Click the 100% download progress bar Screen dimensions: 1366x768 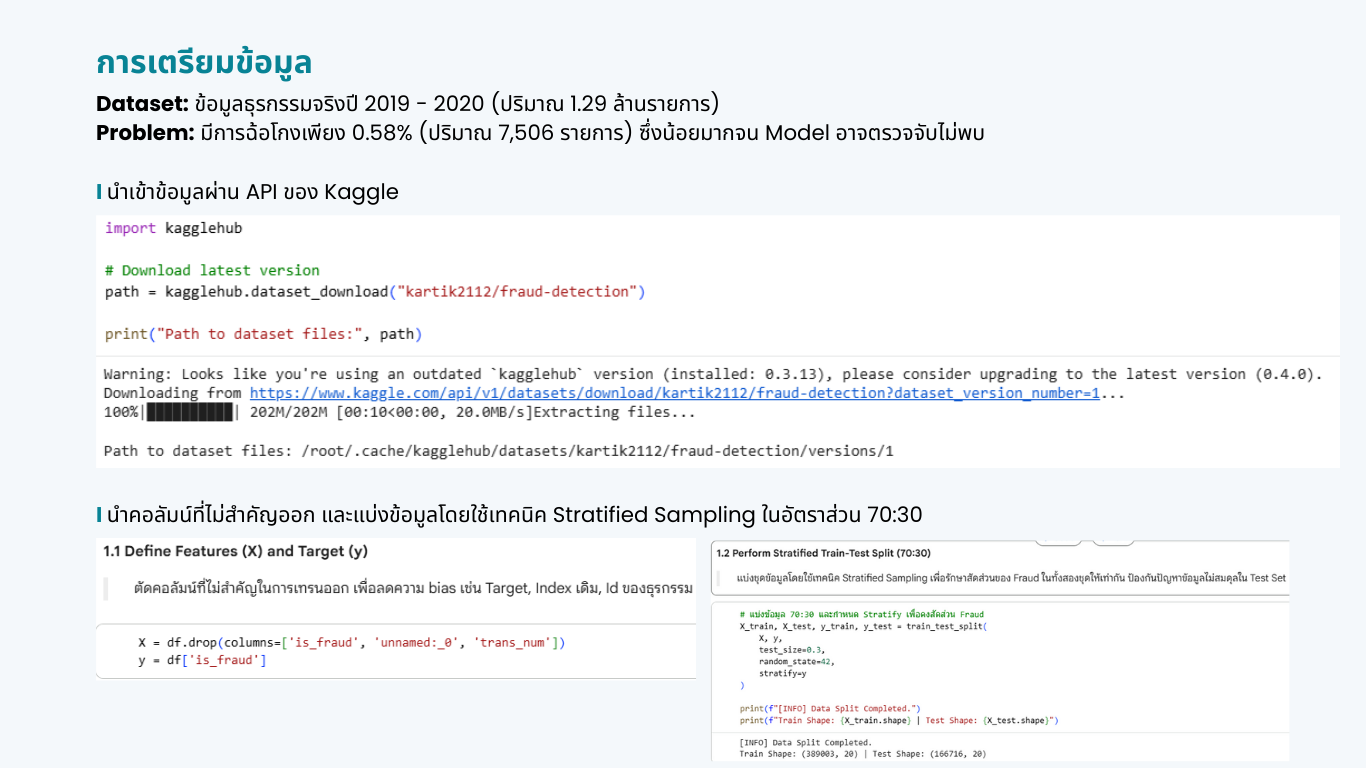(x=189, y=412)
